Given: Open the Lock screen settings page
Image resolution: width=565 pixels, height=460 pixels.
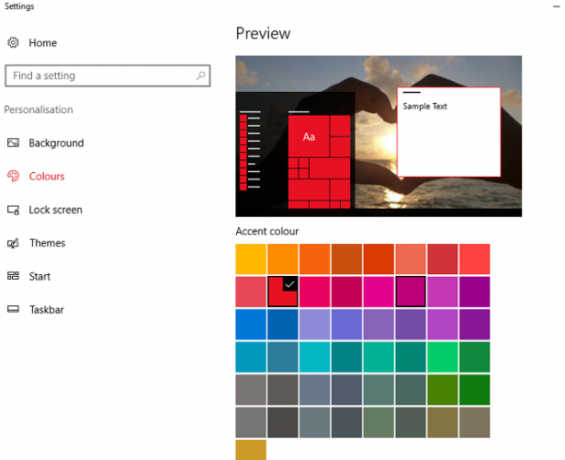Looking at the screenshot, I should [55, 210].
